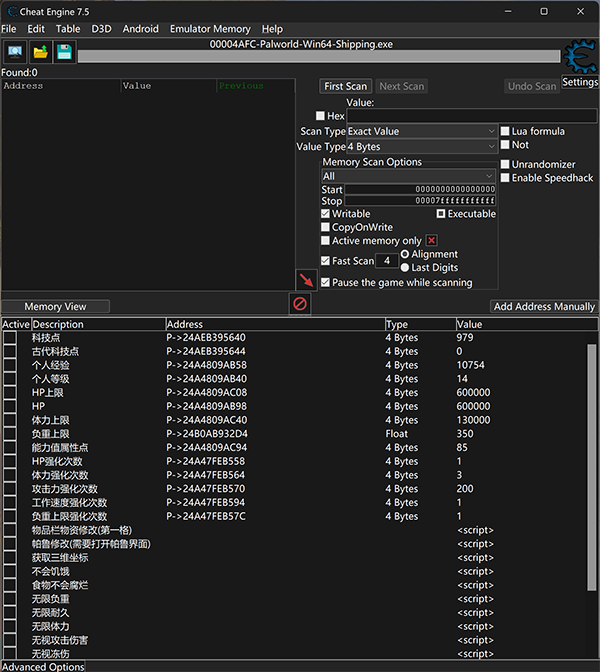The image size is (600, 672).
Task: Activate the 无限负重 script checkbox
Action: (10, 599)
